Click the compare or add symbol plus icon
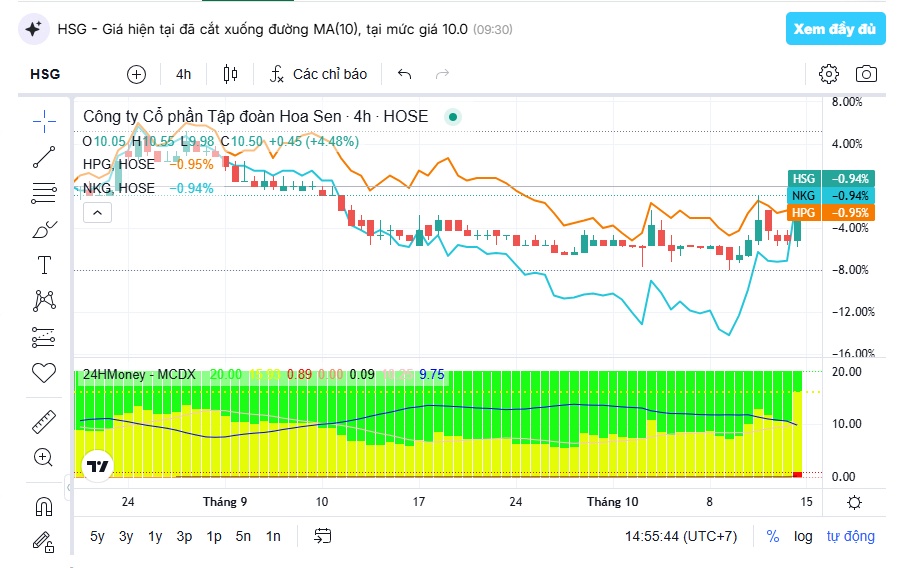 click(x=136, y=74)
